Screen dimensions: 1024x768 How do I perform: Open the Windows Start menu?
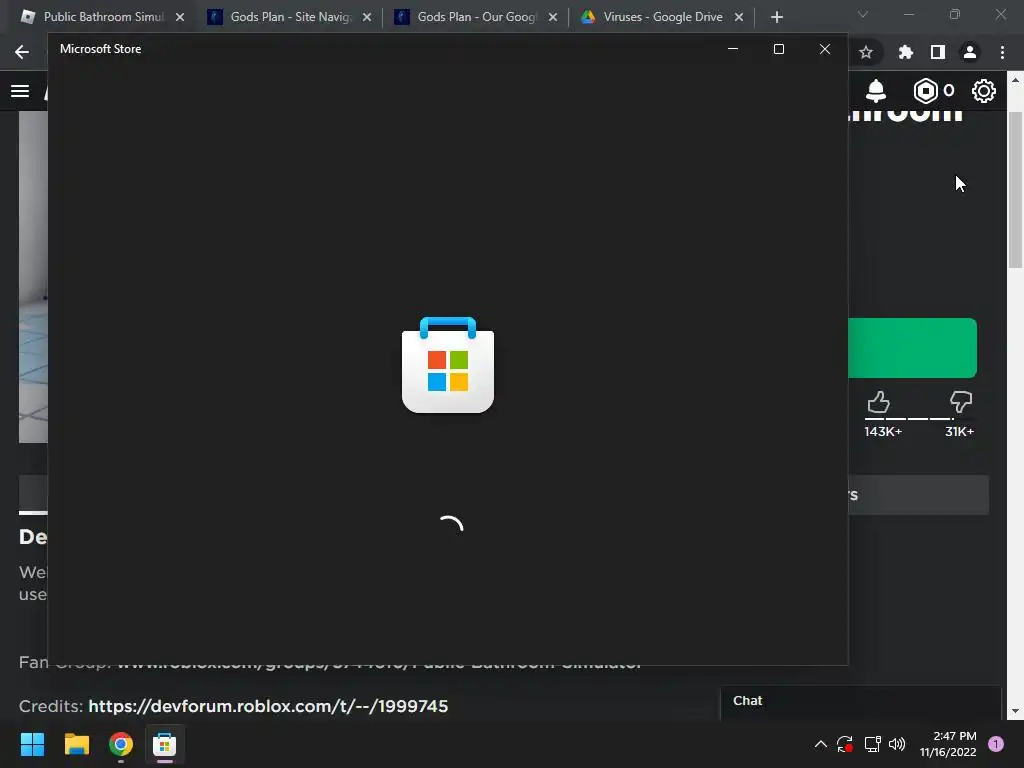[32, 744]
